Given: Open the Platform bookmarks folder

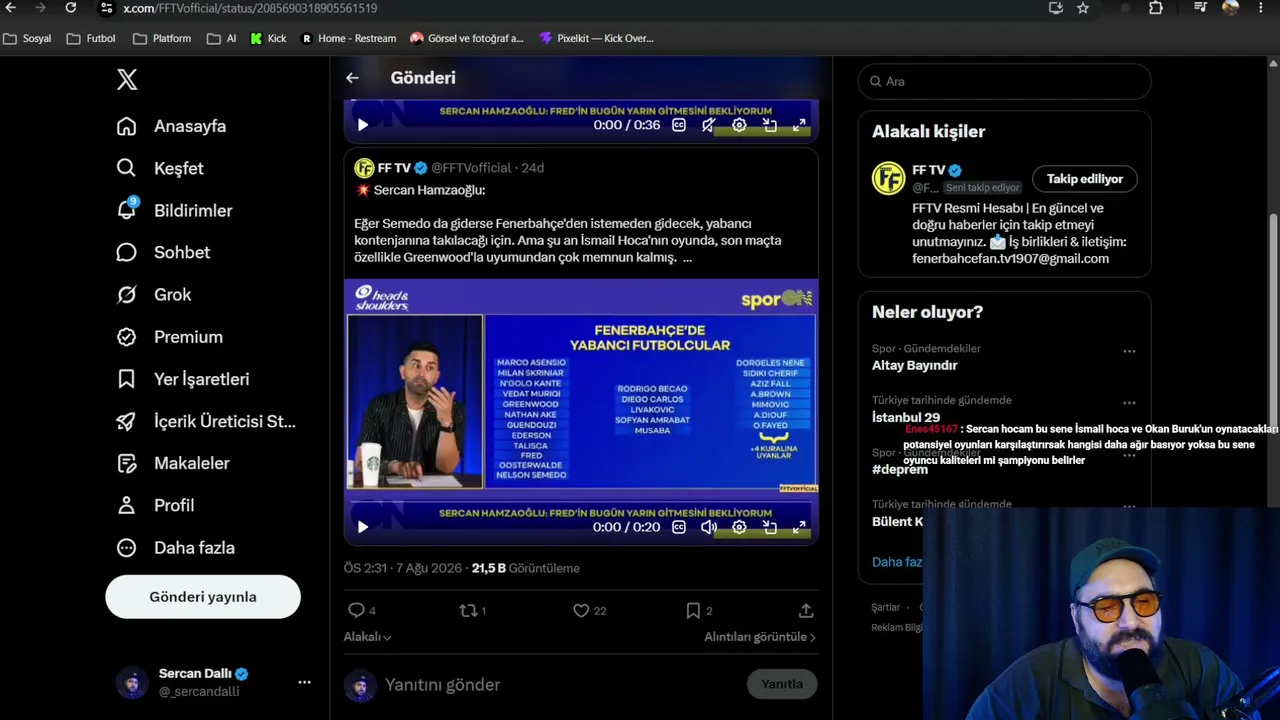Looking at the screenshot, I should tap(162, 39).
